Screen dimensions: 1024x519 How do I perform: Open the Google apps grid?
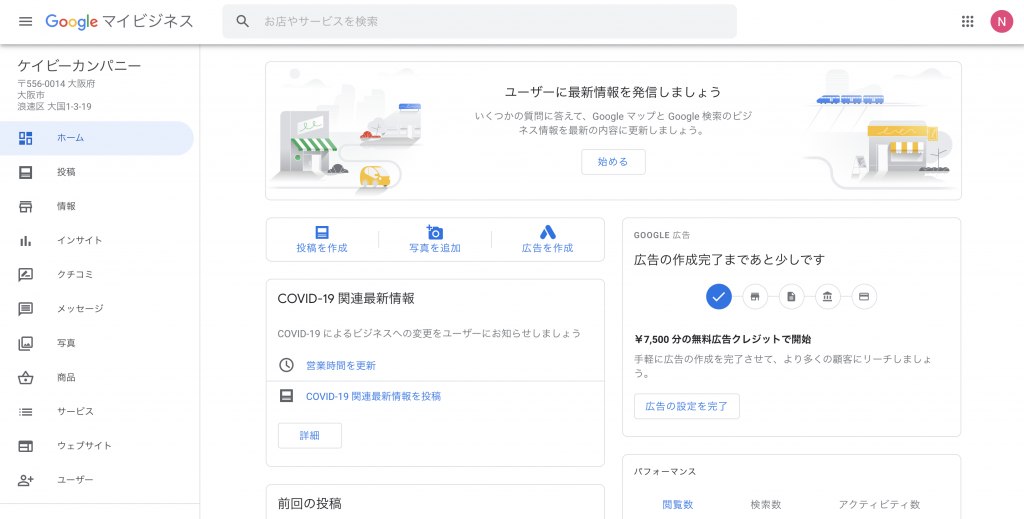967,22
